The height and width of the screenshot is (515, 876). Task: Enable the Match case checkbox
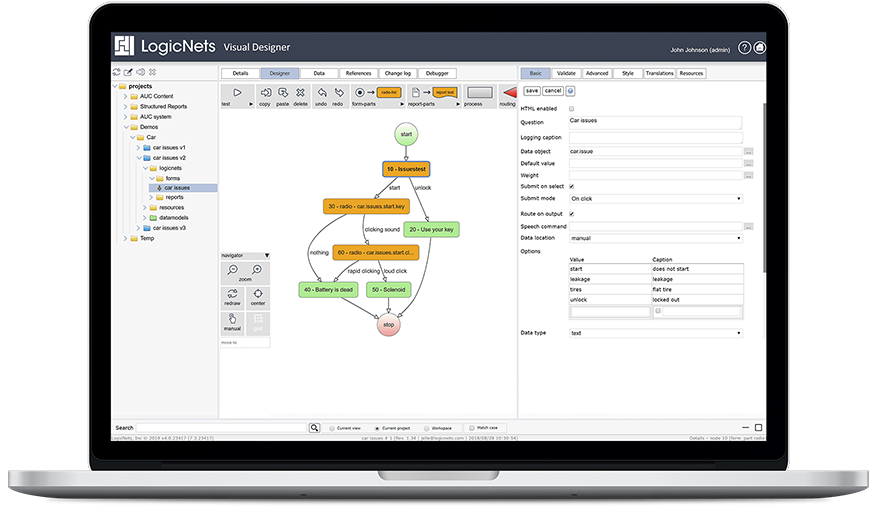tap(472, 428)
